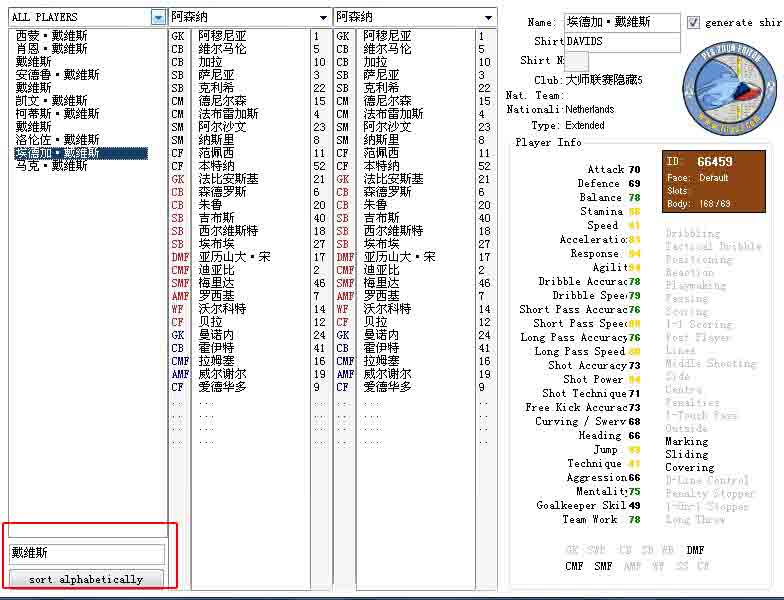Click the Sliding special ability label
The height and width of the screenshot is (600, 784).
(686, 454)
